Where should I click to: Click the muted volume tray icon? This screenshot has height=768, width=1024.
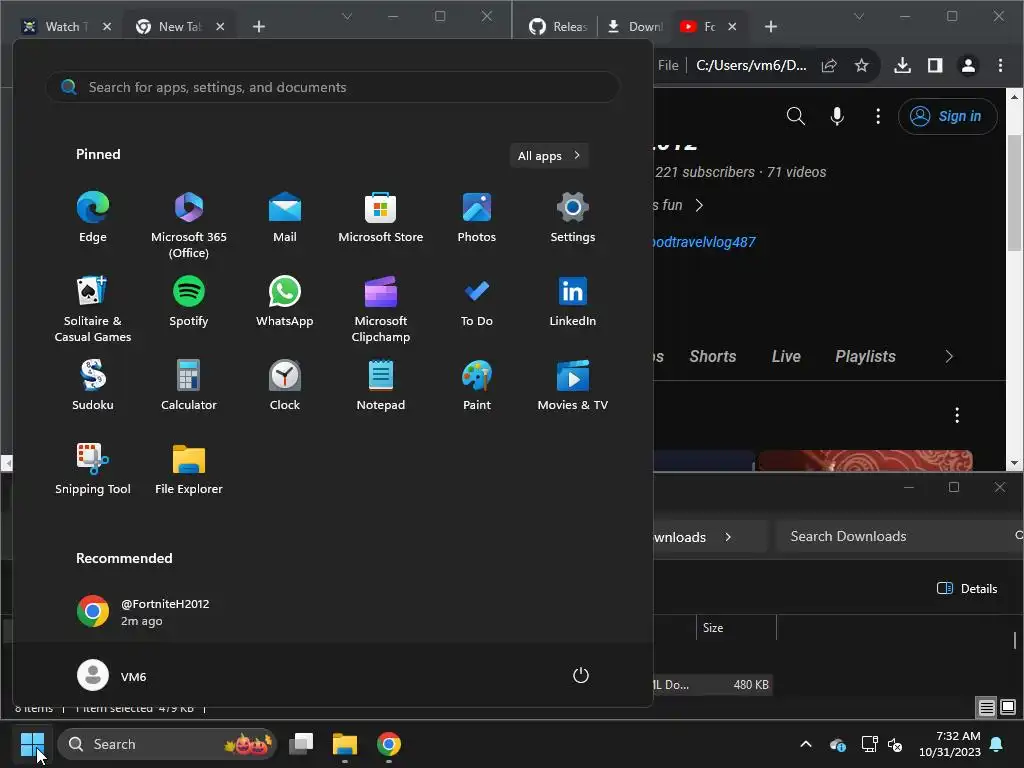point(895,744)
